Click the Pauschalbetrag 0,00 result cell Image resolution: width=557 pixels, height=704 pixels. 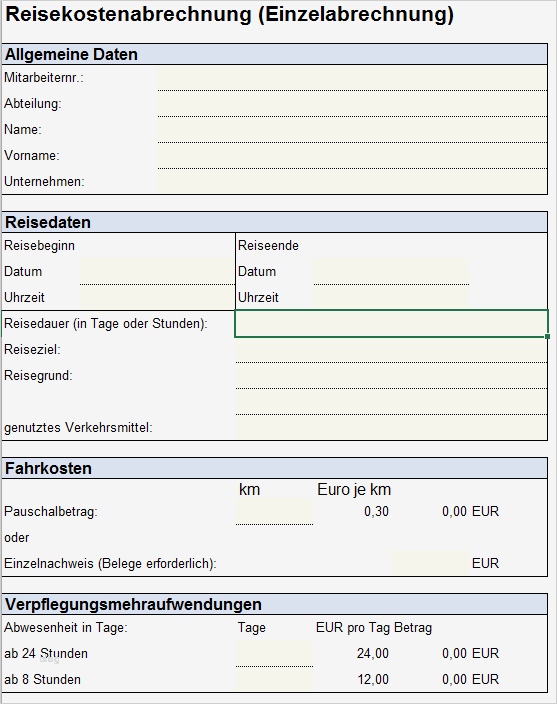[x=454, y=511]
